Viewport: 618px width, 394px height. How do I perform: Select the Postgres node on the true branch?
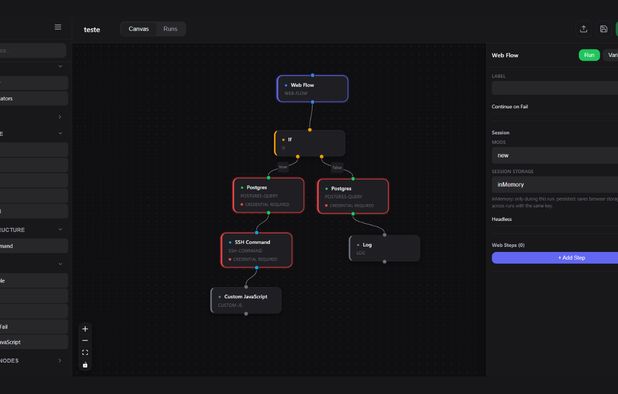(x=268, y=195)
